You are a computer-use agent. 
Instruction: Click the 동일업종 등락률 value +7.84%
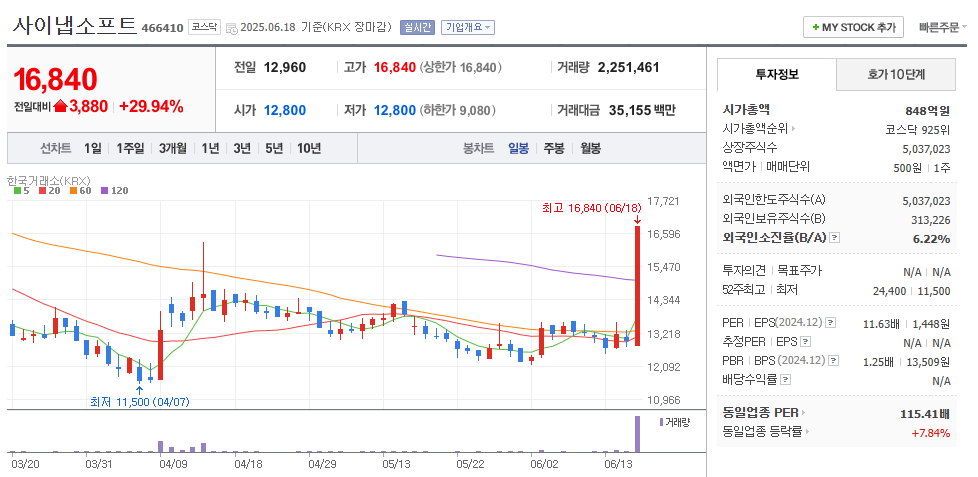pyautogui.click(x=931, y=432)
